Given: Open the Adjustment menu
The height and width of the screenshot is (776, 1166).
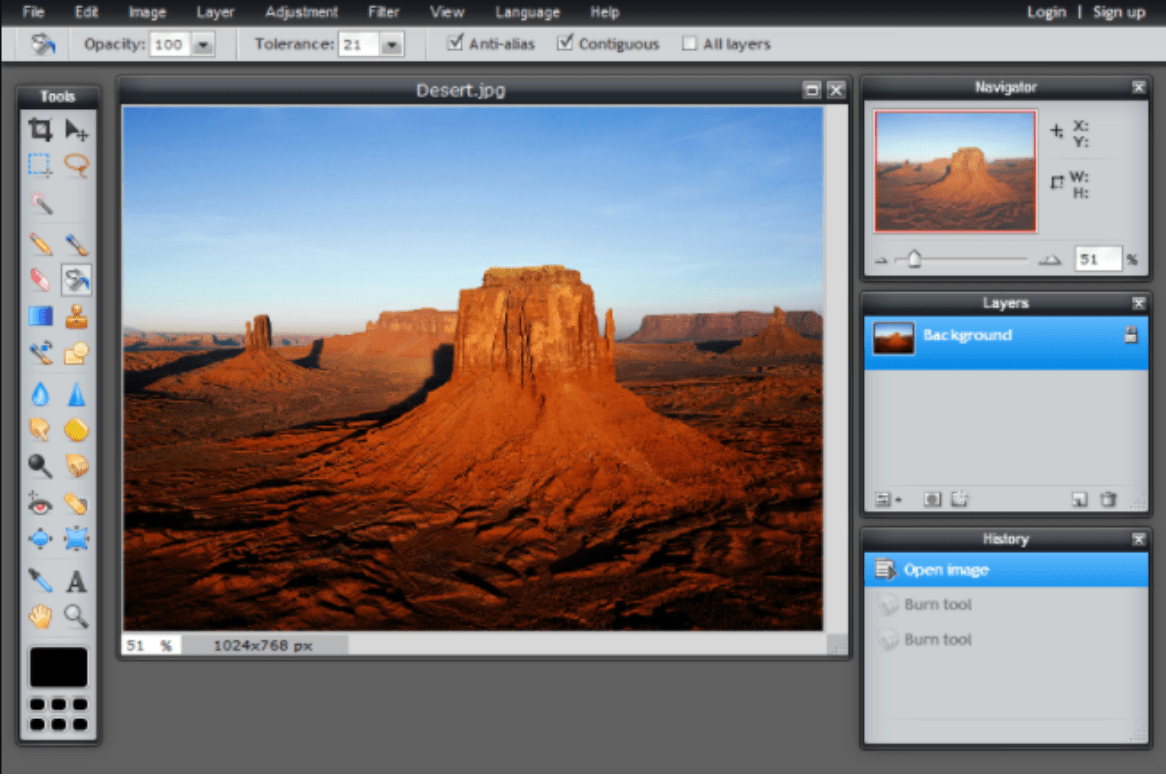Looking at the screenshot, I should point(301,12).
